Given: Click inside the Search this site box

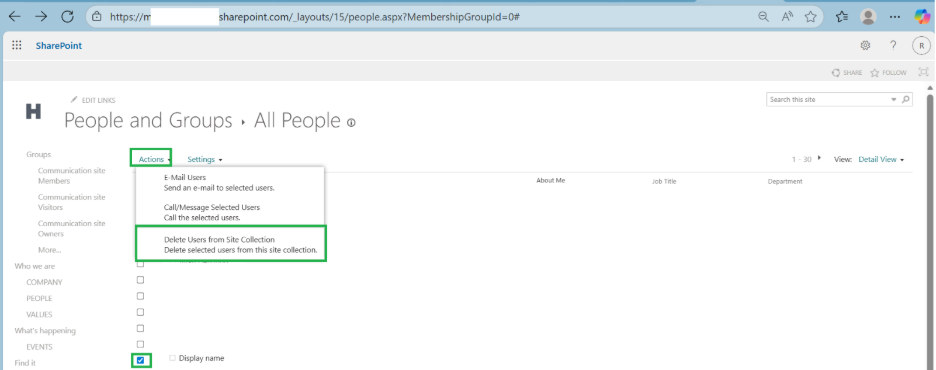Looking at the screenshot, I should pos(828,100).
